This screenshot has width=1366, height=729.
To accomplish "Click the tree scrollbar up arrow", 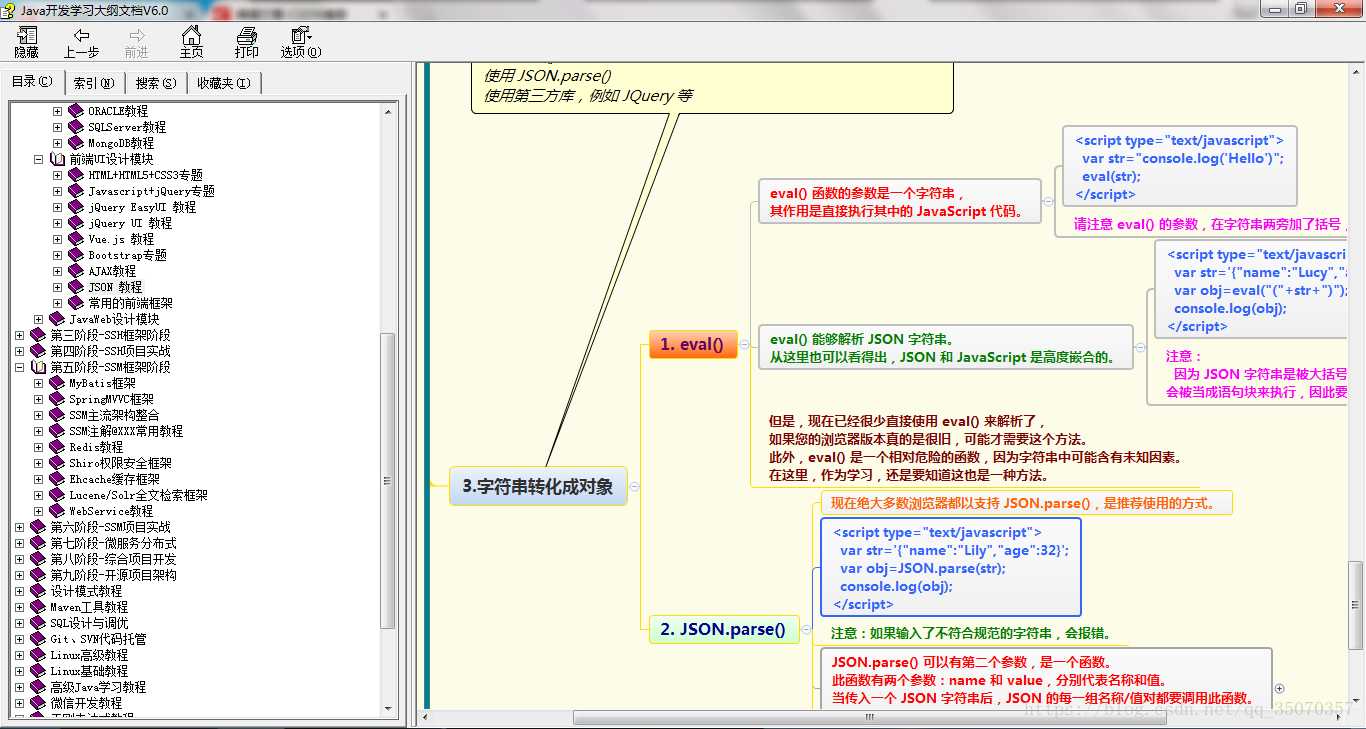I will (389, 110).
